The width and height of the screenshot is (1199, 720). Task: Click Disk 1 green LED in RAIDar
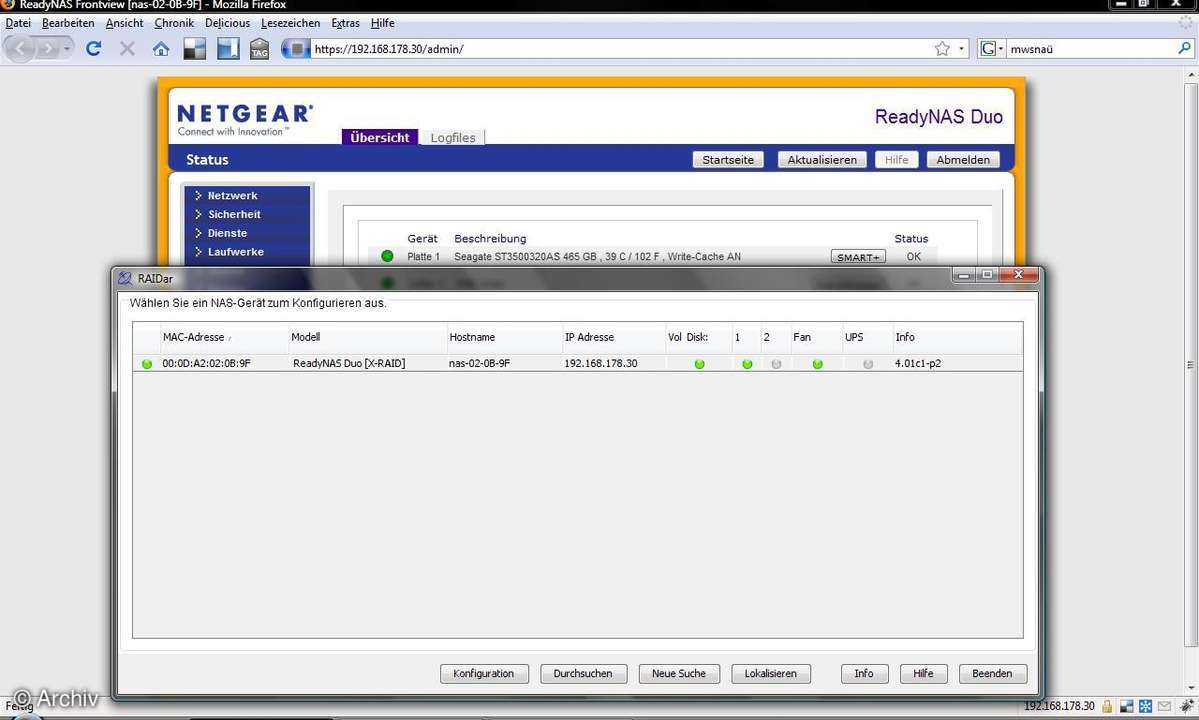(747, 364)
